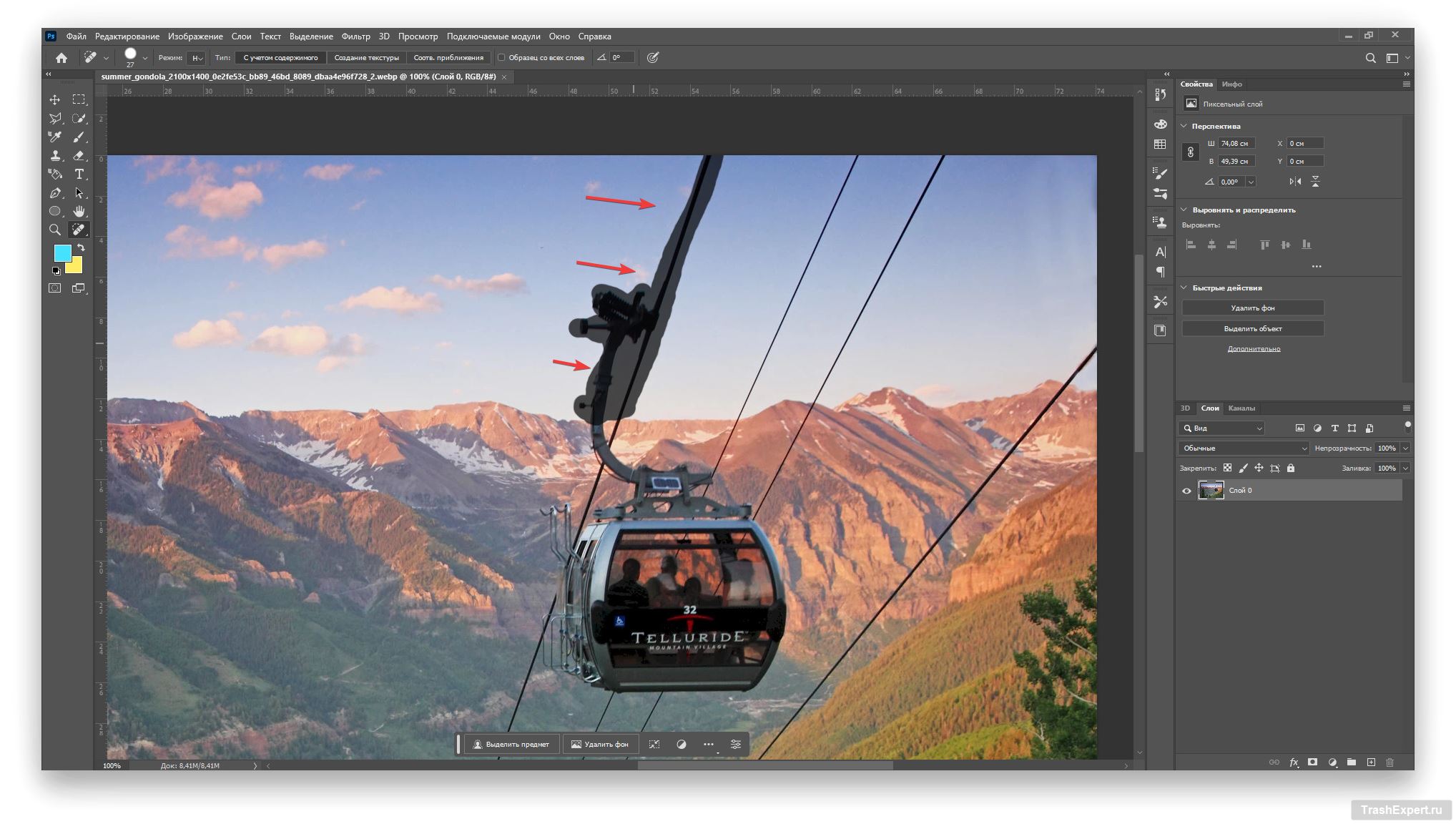Viewport: 1456px width, 824px height.
Task: Select the Zoom tool
Action: (x=55, y=230)
